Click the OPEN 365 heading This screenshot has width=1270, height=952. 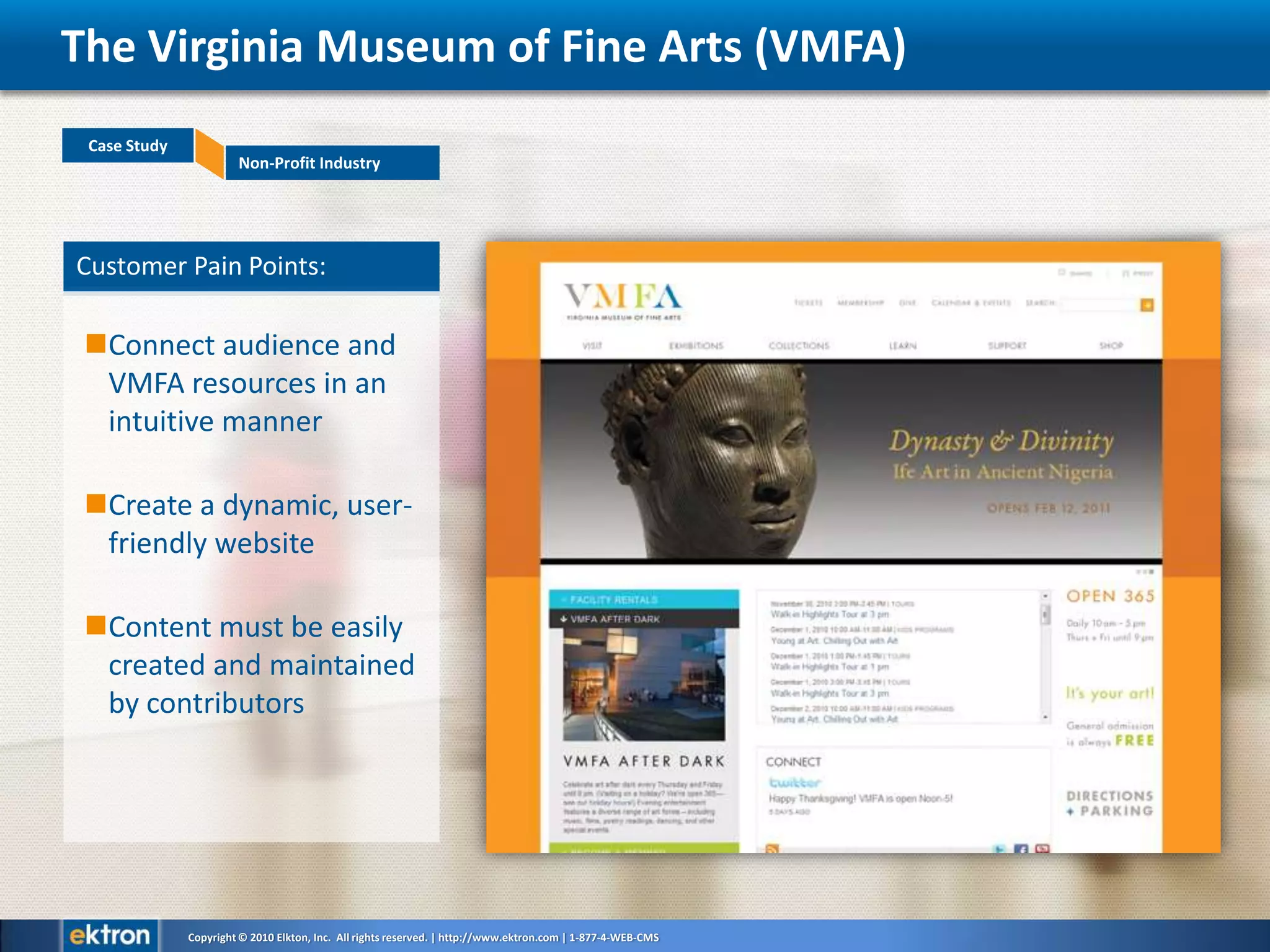(1110, 596)
